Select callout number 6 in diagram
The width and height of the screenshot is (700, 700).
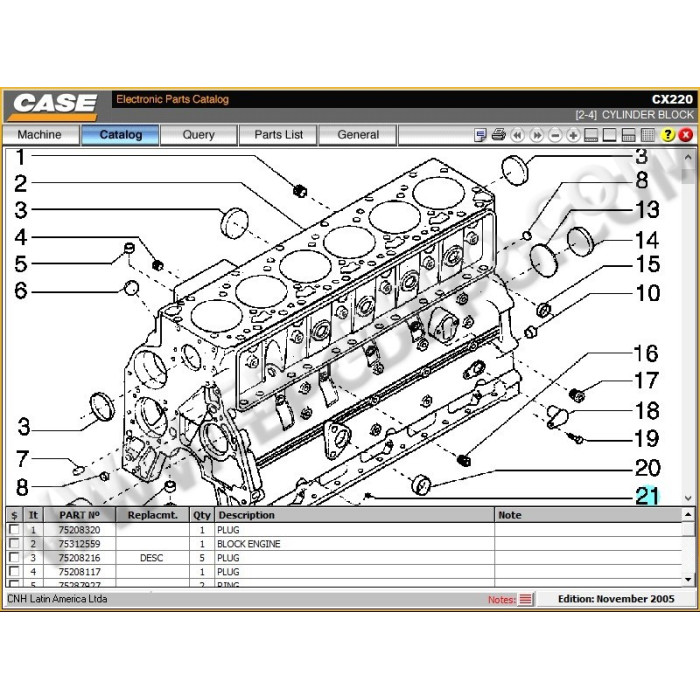pyautogui.click(x=21, y=291)
